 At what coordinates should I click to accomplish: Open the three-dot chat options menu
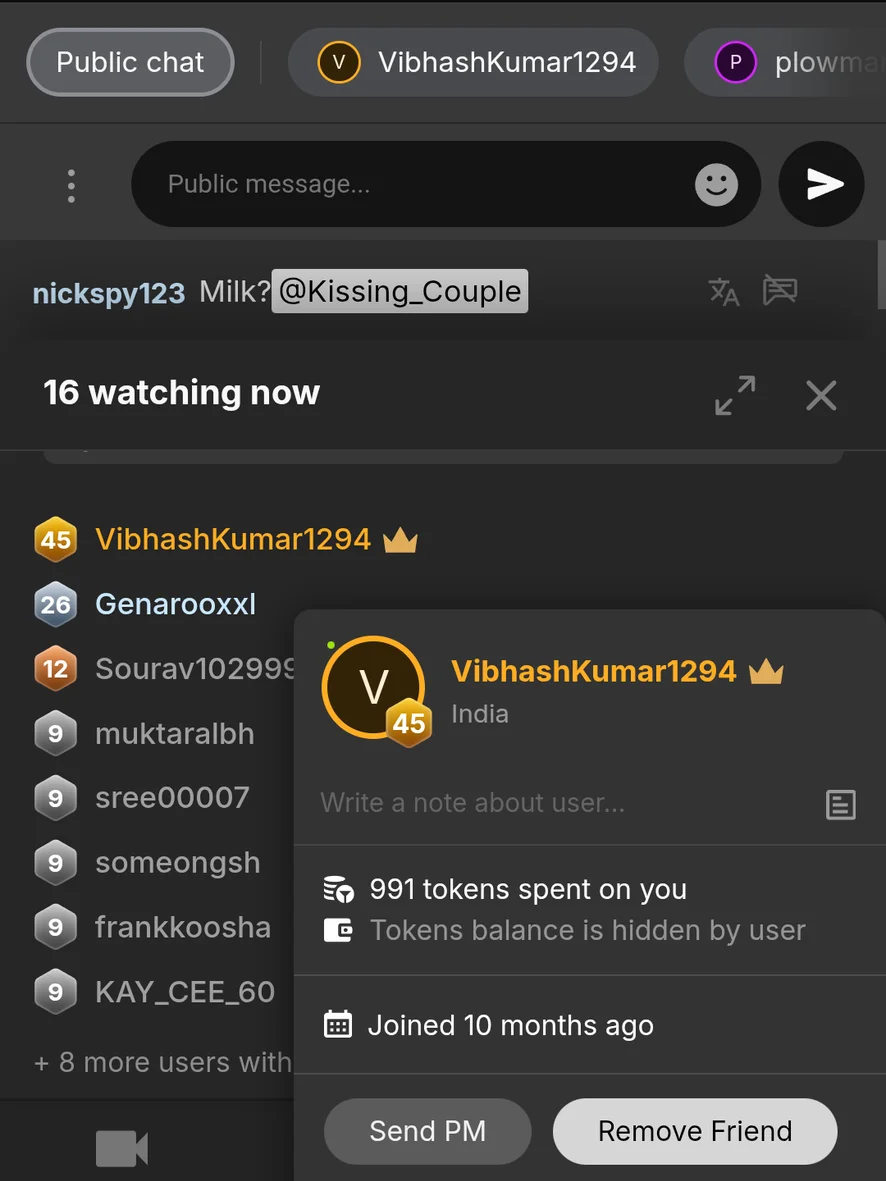(x=71, y=185)
